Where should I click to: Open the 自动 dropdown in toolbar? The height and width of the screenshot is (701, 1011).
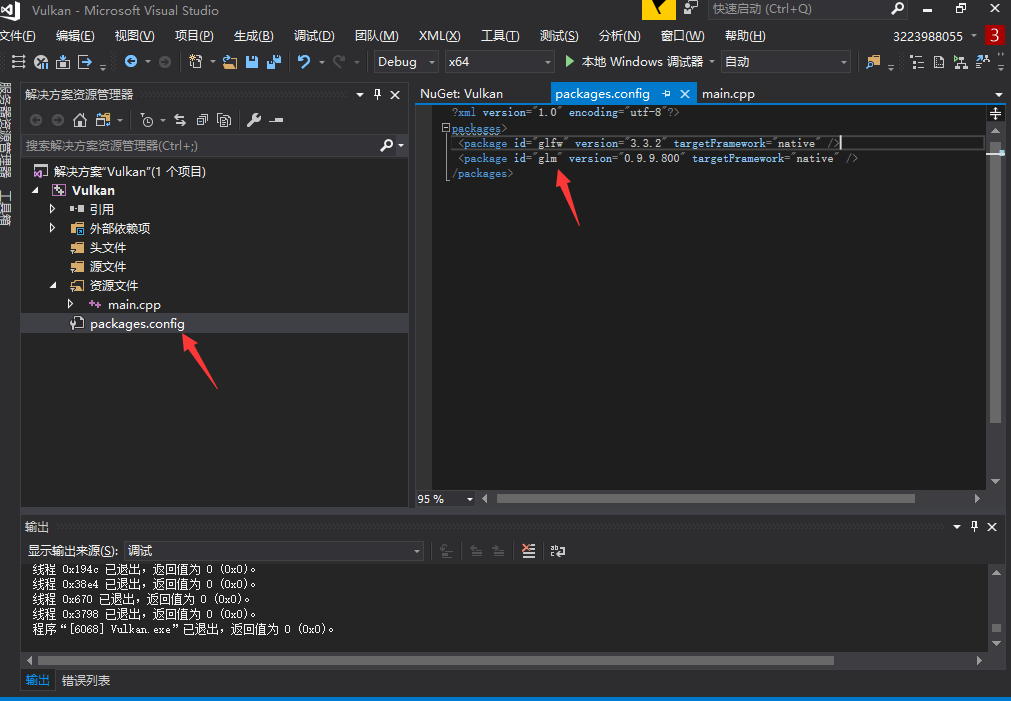(785, 61)
